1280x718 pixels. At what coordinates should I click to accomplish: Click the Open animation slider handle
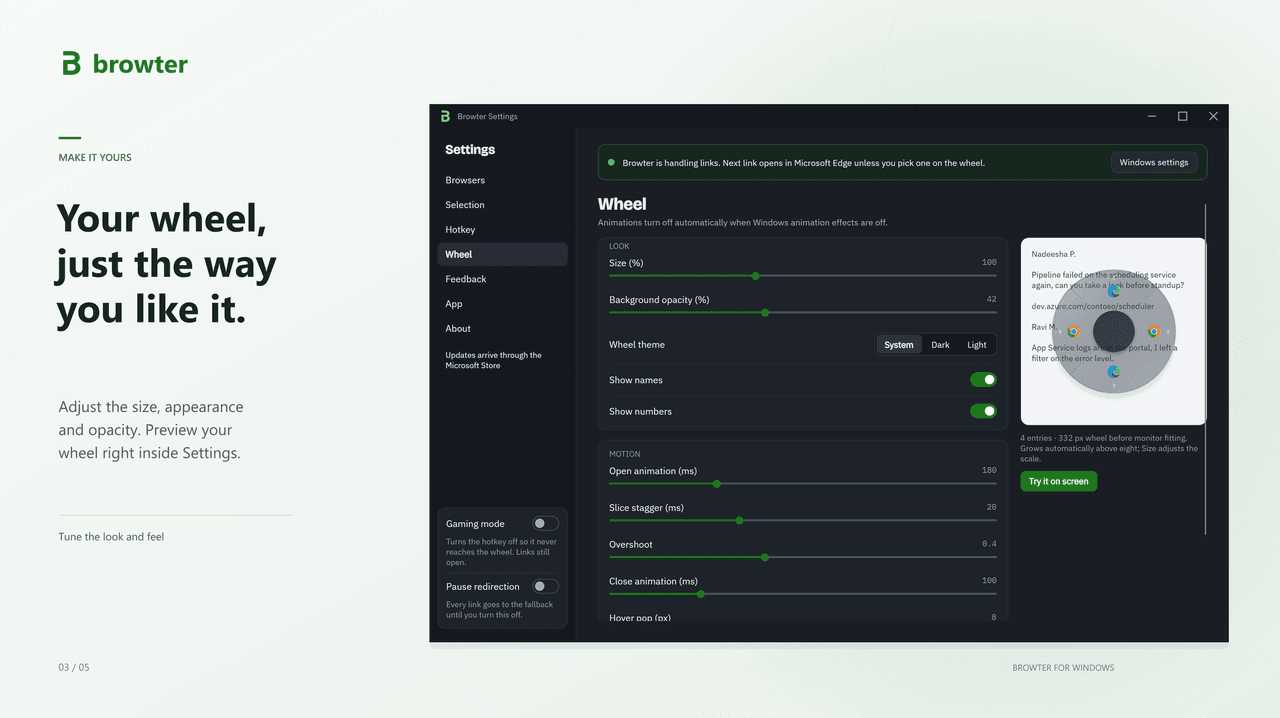tap(717, 484)
